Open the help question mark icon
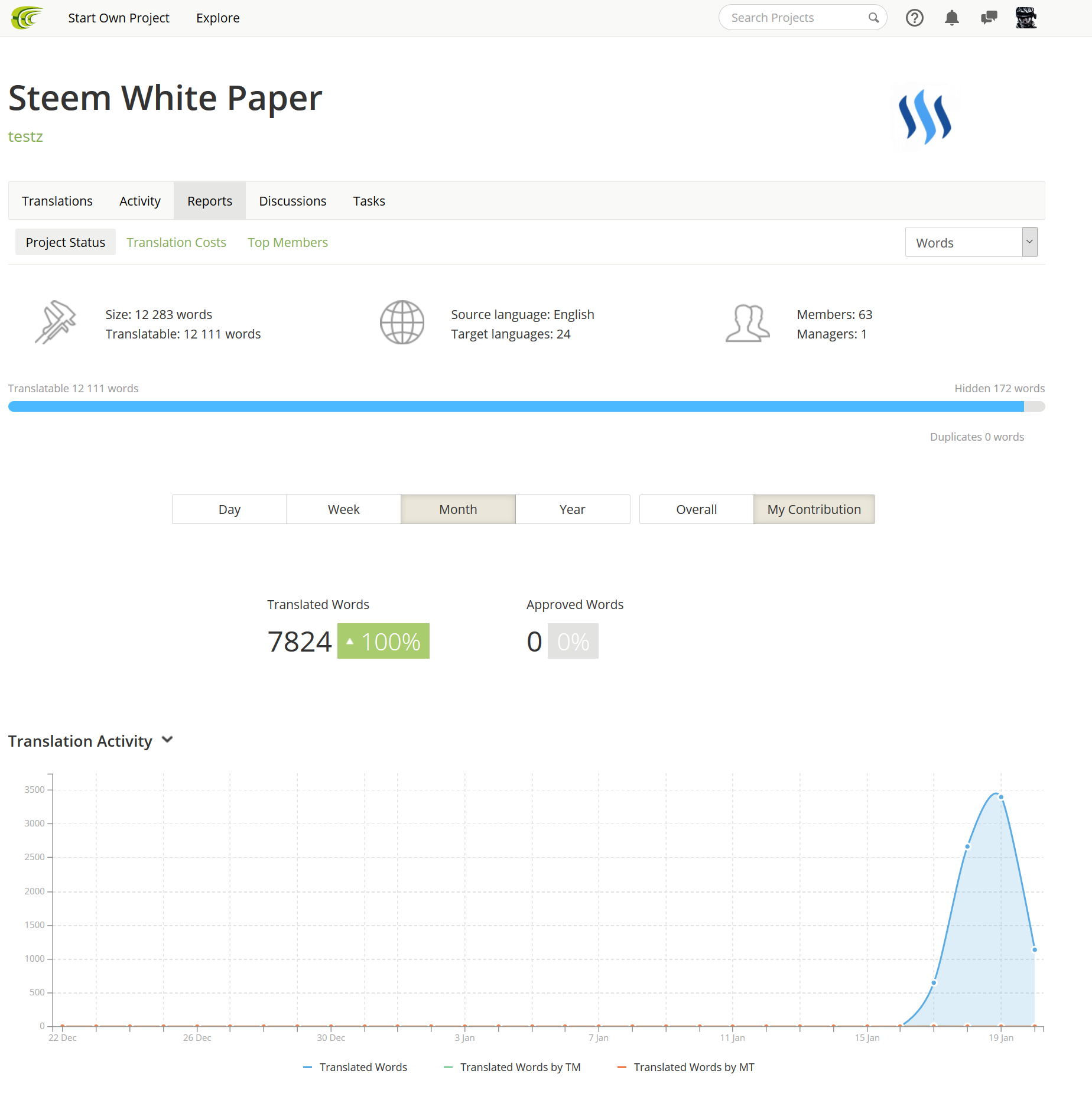This screenshot has height=1097, width=1092. [914, 18]
